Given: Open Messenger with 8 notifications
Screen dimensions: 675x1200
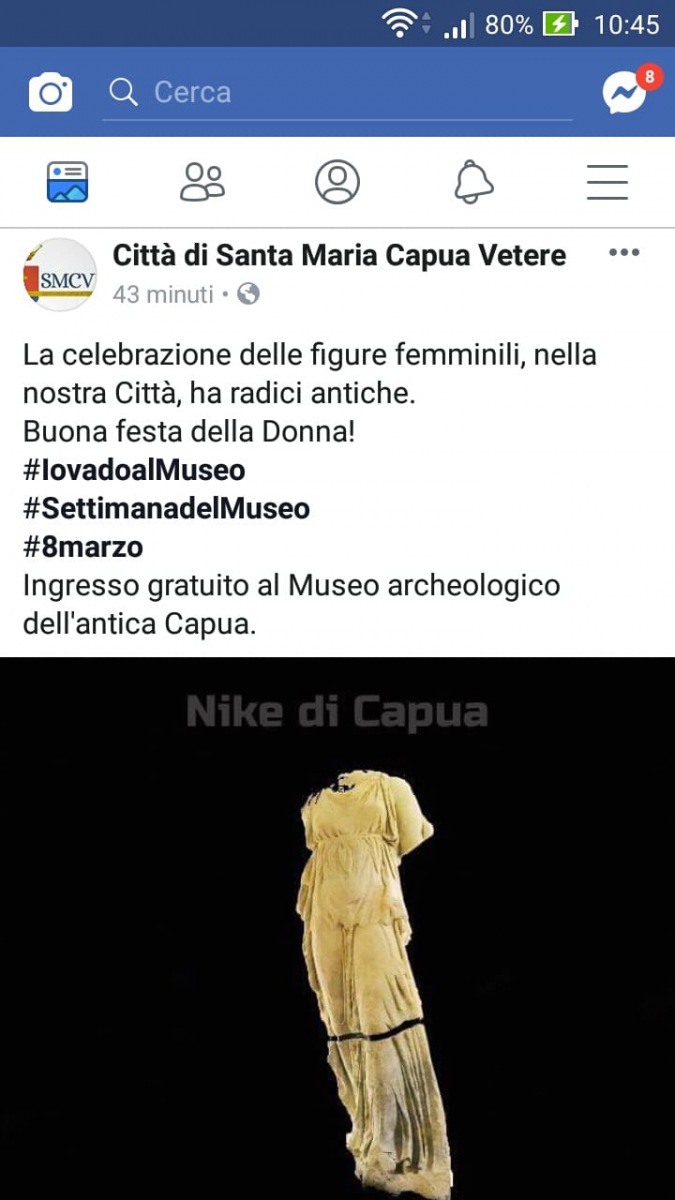Looking at the screenshot, I should tap(626, 92).
